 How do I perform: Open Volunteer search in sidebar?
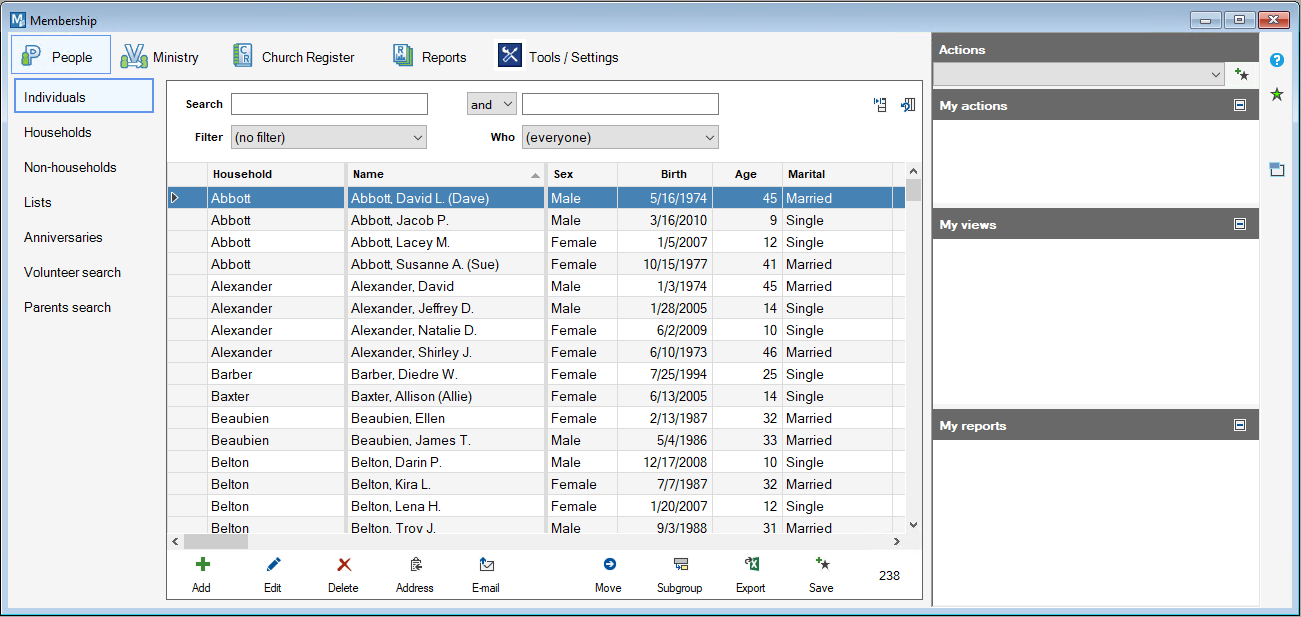(x=72, y=272)
